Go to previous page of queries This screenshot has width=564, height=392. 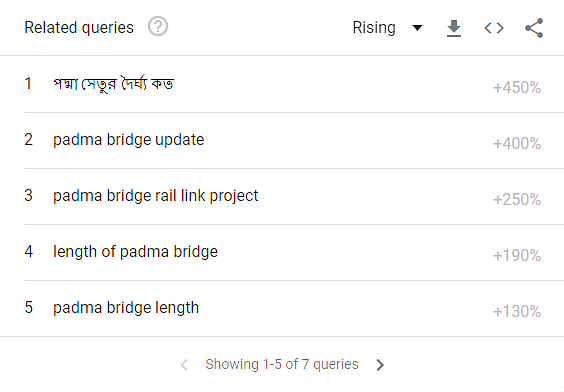coord(184,365)
